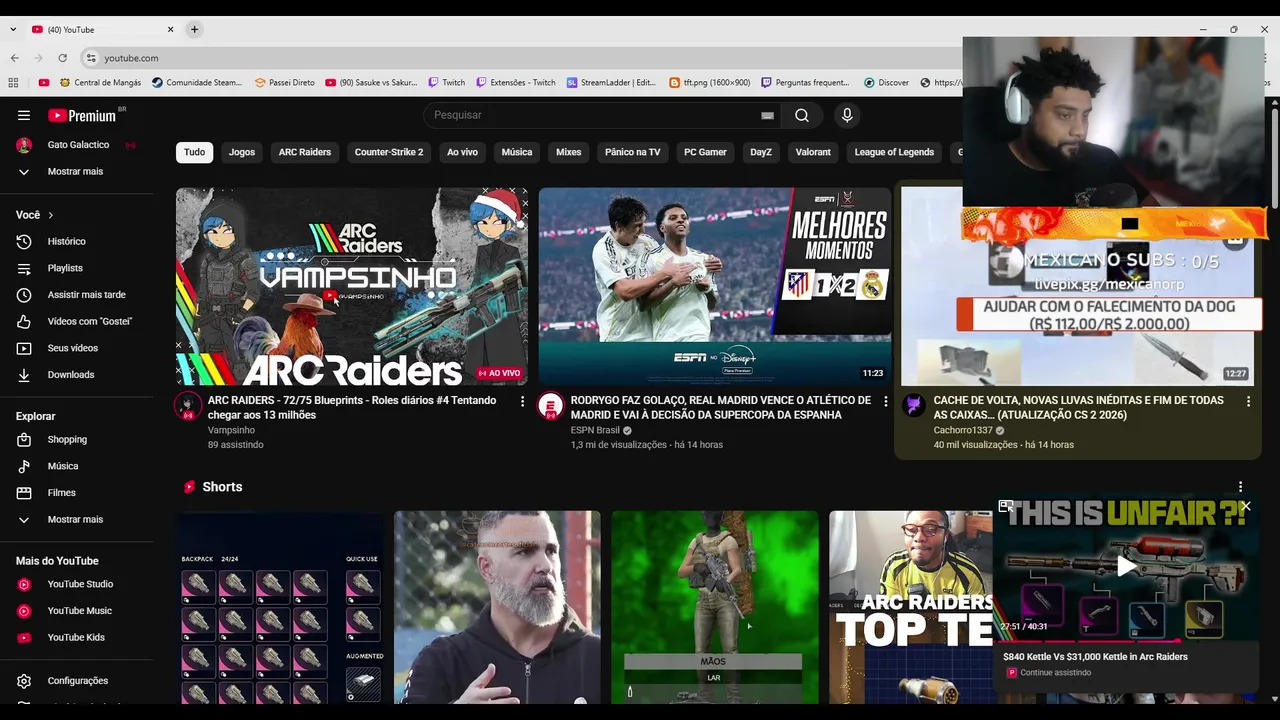Click the YouTube Premium logo

click(82, 116)
